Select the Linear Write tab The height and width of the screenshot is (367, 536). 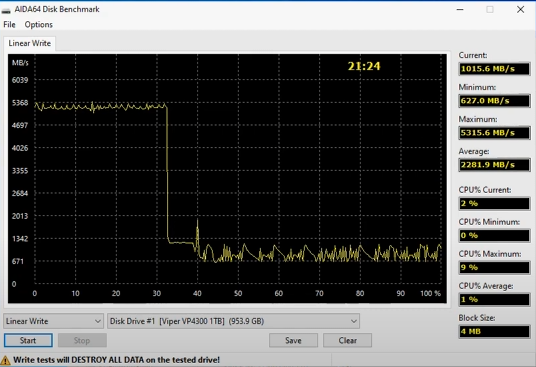point(29,43)
